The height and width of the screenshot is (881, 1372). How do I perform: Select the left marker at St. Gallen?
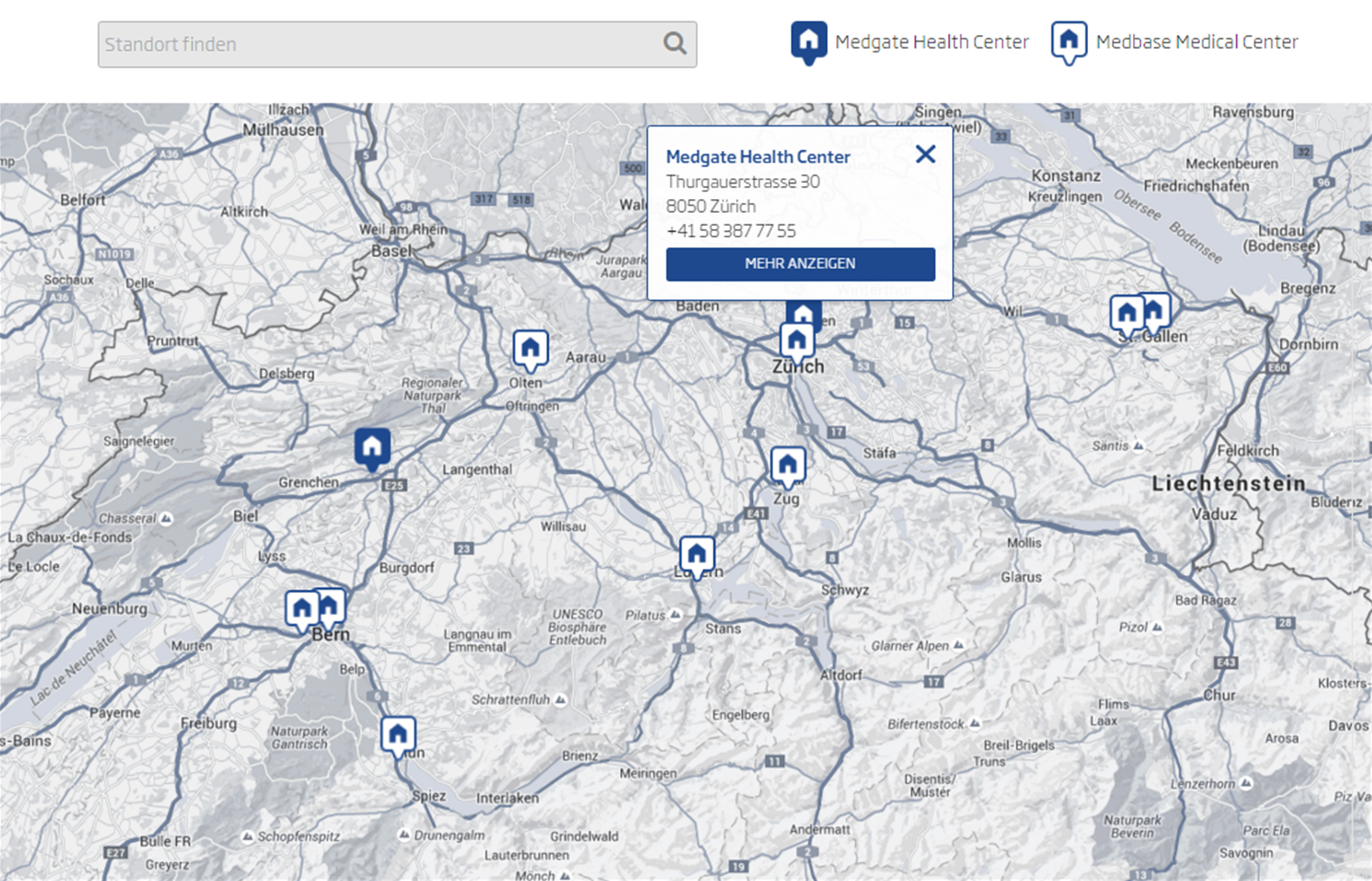click(x=1126, y=314)
